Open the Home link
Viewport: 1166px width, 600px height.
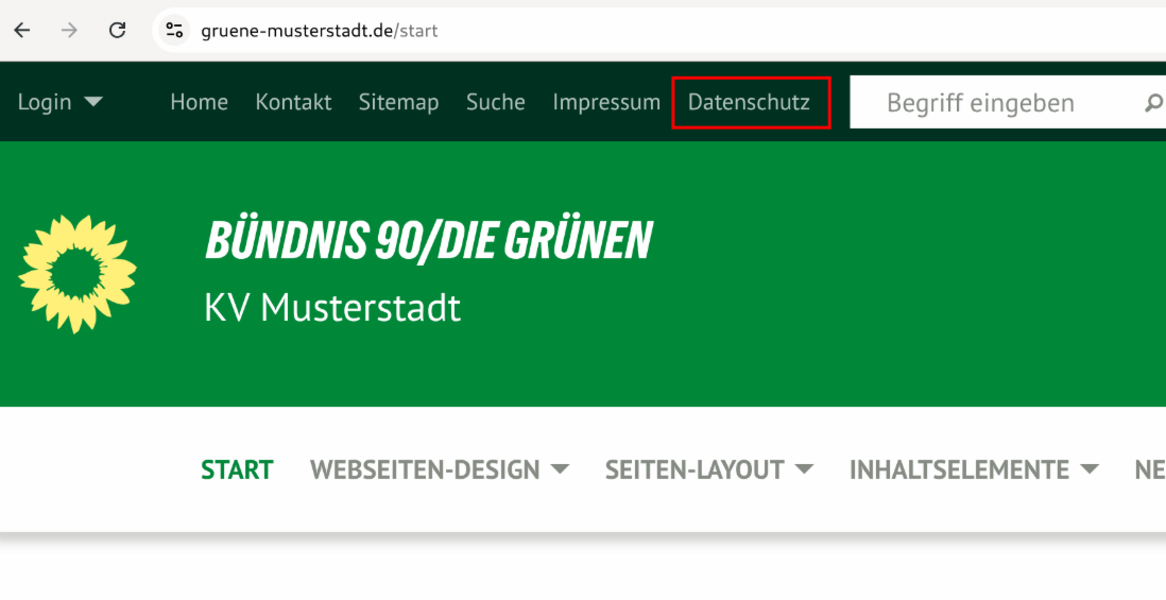[x=199, y=102]
